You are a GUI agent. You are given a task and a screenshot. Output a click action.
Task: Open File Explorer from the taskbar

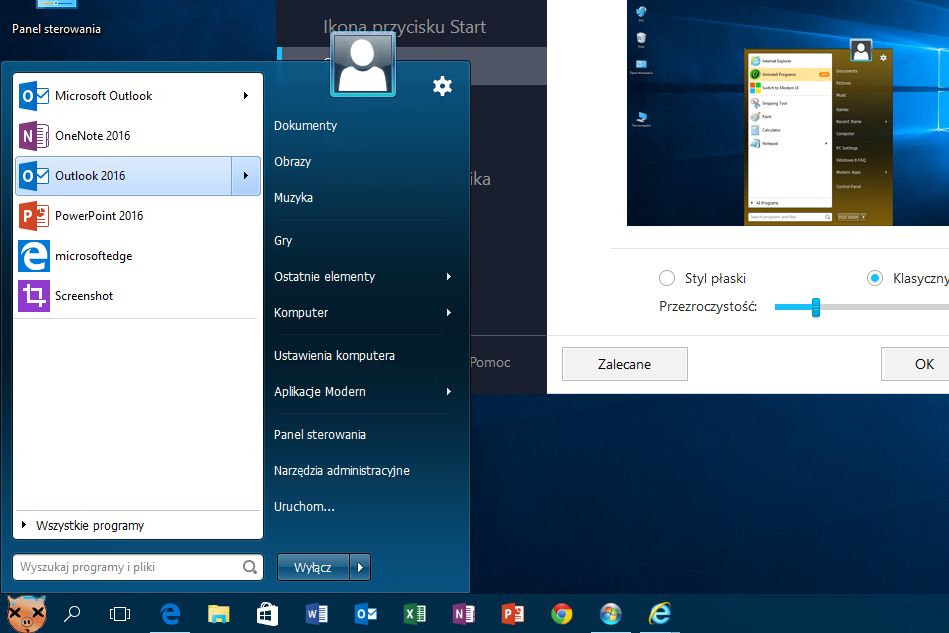pyautogui.click(x=218, y=614)
